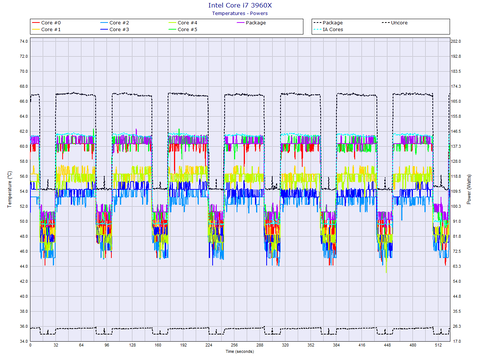The width and height of the screenshot is (480, 360).
Task: Select the Core #3 legend entry
Action: click(x=115, y=29)
